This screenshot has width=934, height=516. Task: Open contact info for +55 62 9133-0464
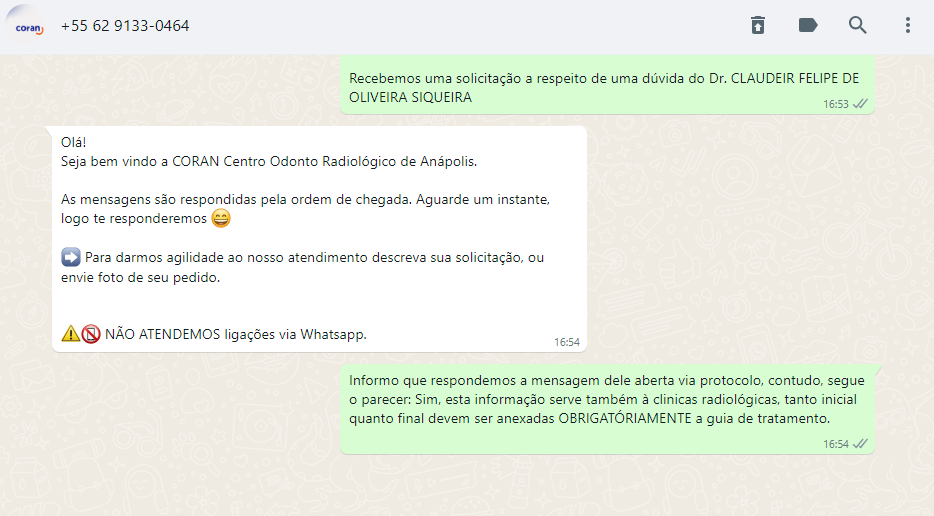tap(124, 26)
